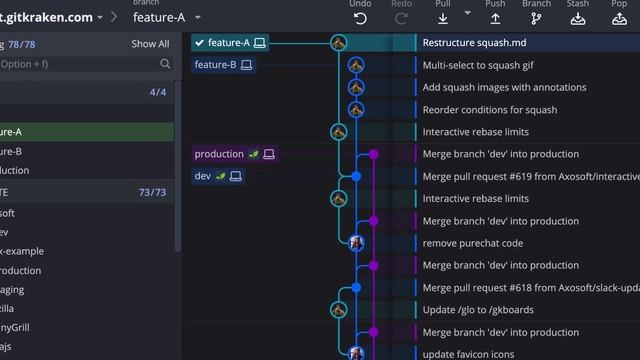Select the remote entry ending in 'nyGrill'
Image resolution: width=640 pixels, height=360 pixels.
[87, 327]
